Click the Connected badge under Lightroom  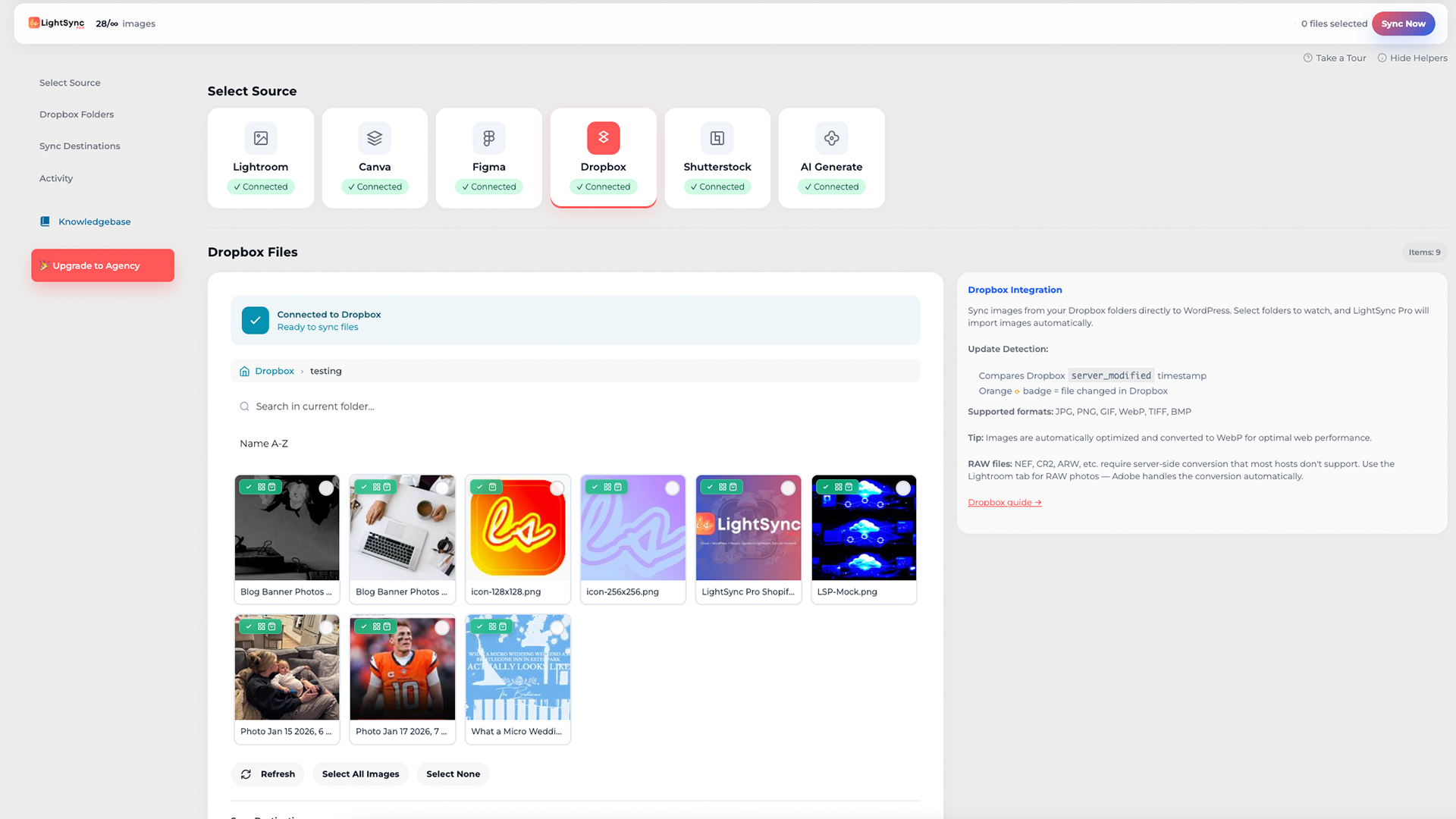click(260, 187)
